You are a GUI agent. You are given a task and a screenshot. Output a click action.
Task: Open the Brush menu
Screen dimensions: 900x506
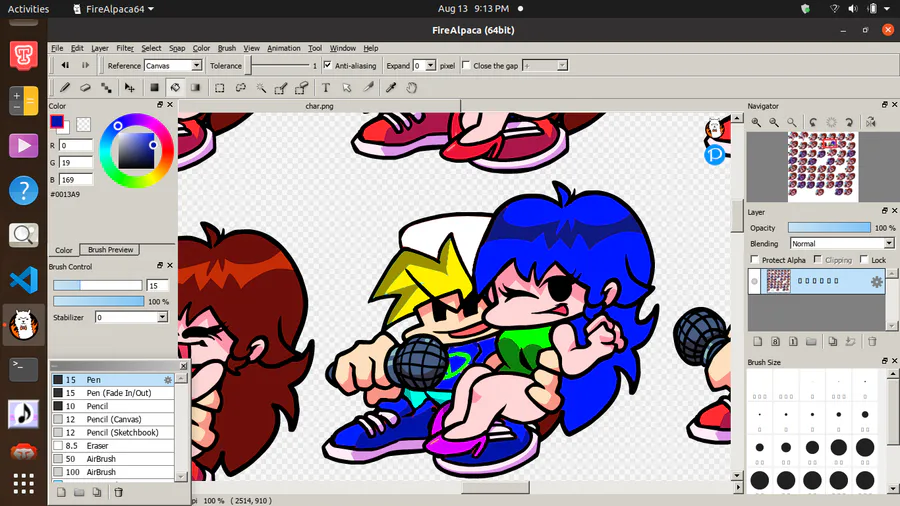(227, 48)
